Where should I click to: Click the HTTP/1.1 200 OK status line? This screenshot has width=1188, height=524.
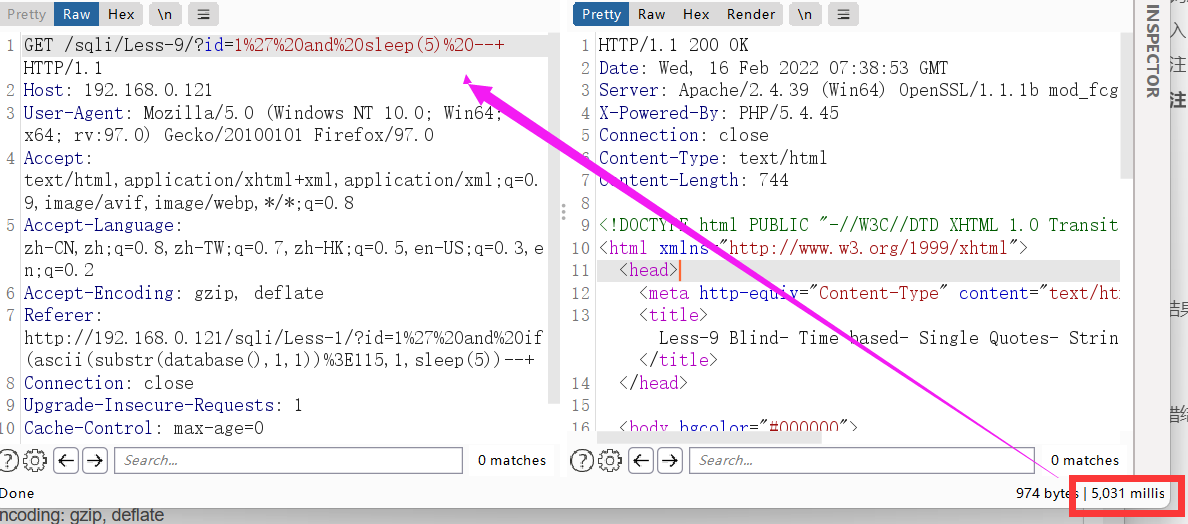(x=674, y=45)
